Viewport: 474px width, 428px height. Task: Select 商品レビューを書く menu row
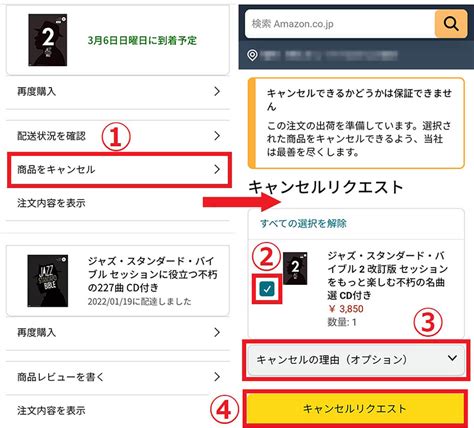click(x=119, y=377)
